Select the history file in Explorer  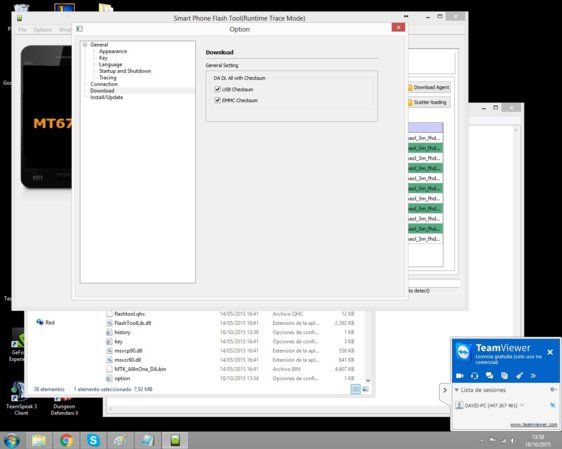[x=122, y=332]
